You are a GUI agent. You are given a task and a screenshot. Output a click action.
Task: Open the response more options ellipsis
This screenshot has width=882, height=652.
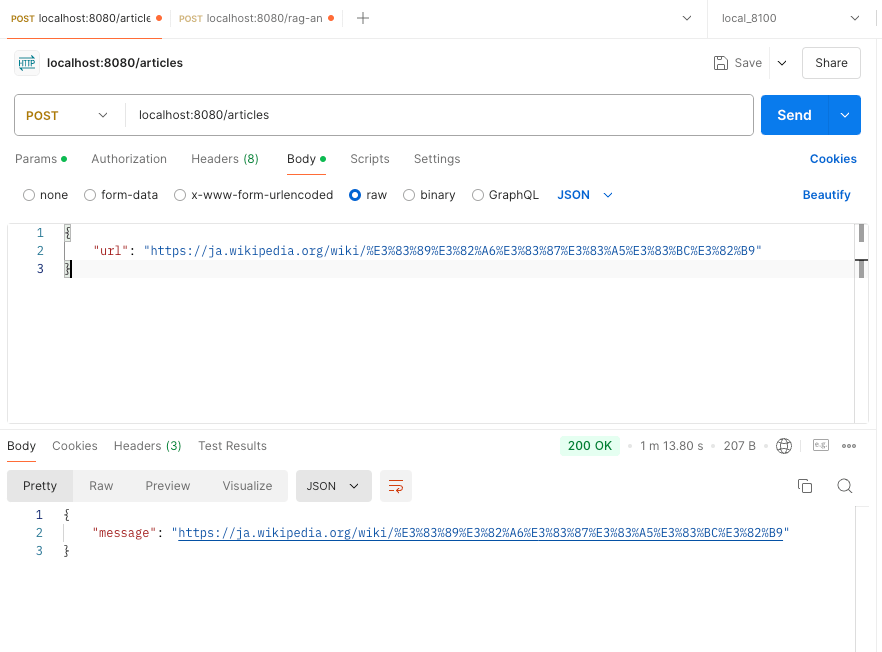[x=849, y=446]
